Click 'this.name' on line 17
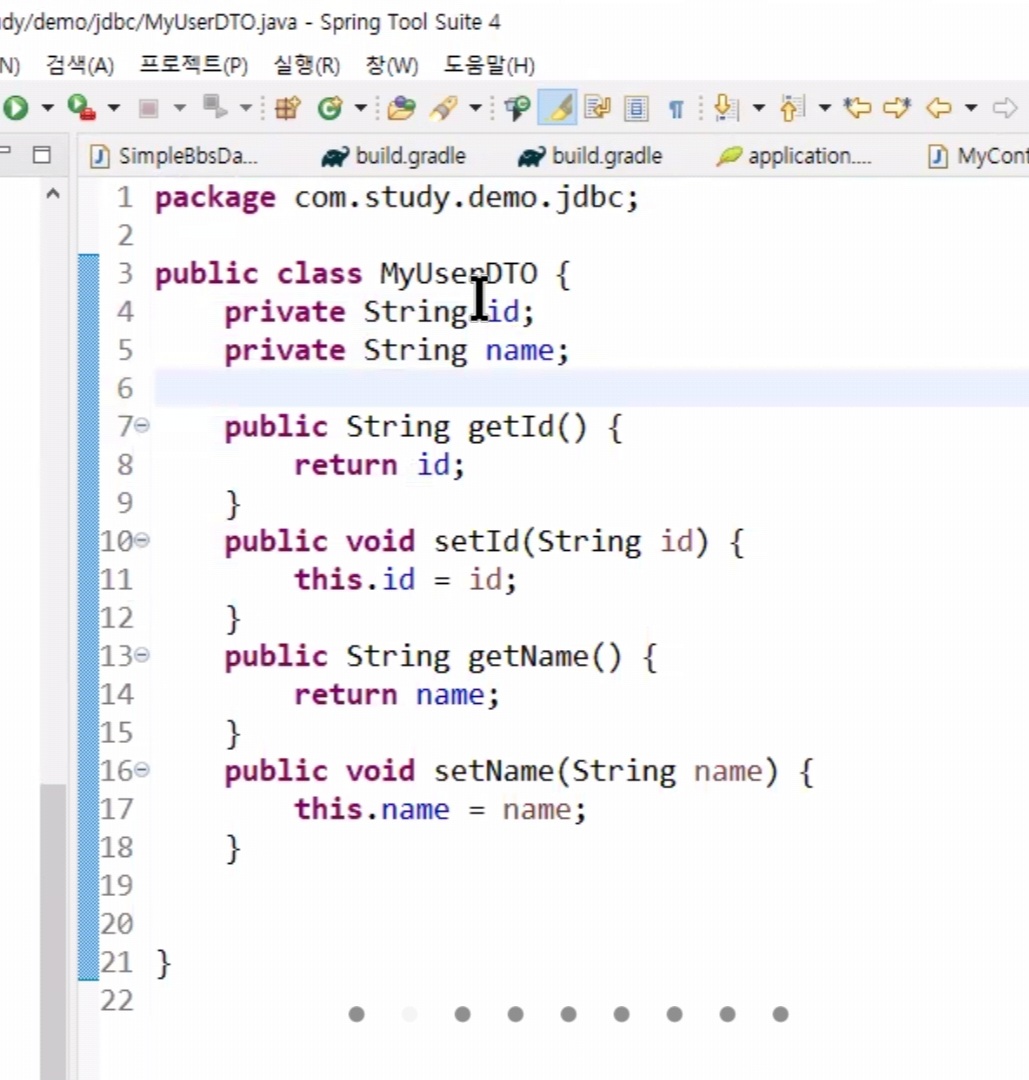Viewport: 1029px width, 1080px height. pyautogui.click(x=372, y=809)
